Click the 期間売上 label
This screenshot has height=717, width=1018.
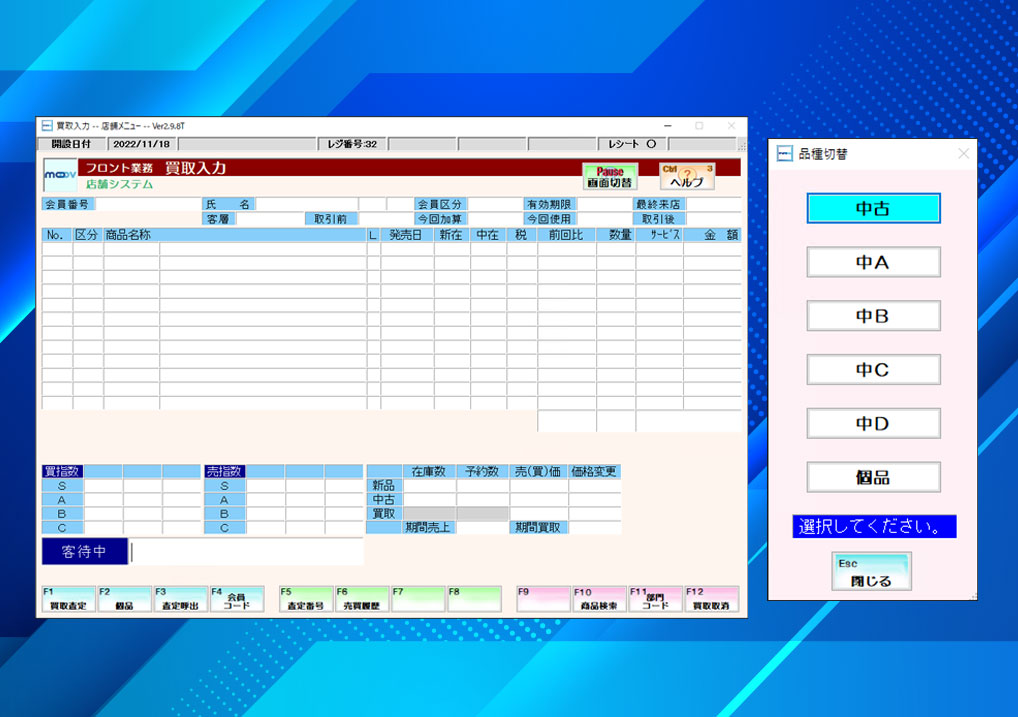(x=428, y=527)
